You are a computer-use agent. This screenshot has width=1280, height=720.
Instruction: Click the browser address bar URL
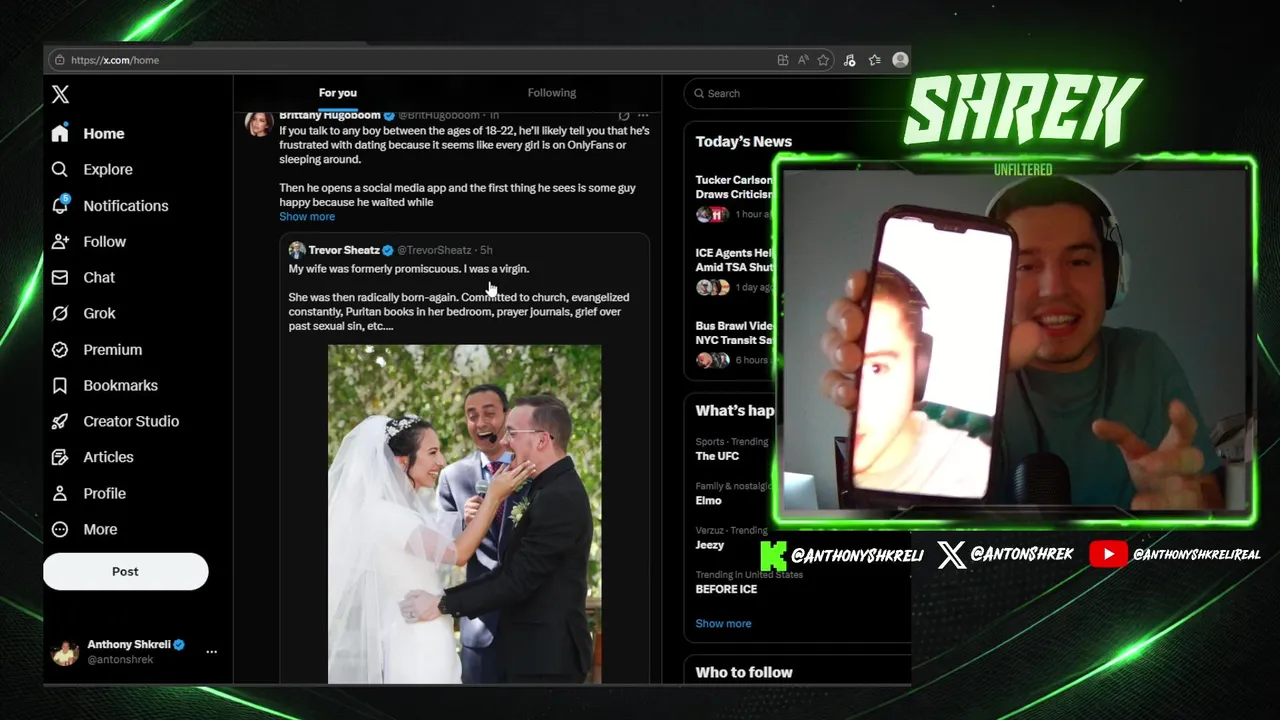coord(115,60)
